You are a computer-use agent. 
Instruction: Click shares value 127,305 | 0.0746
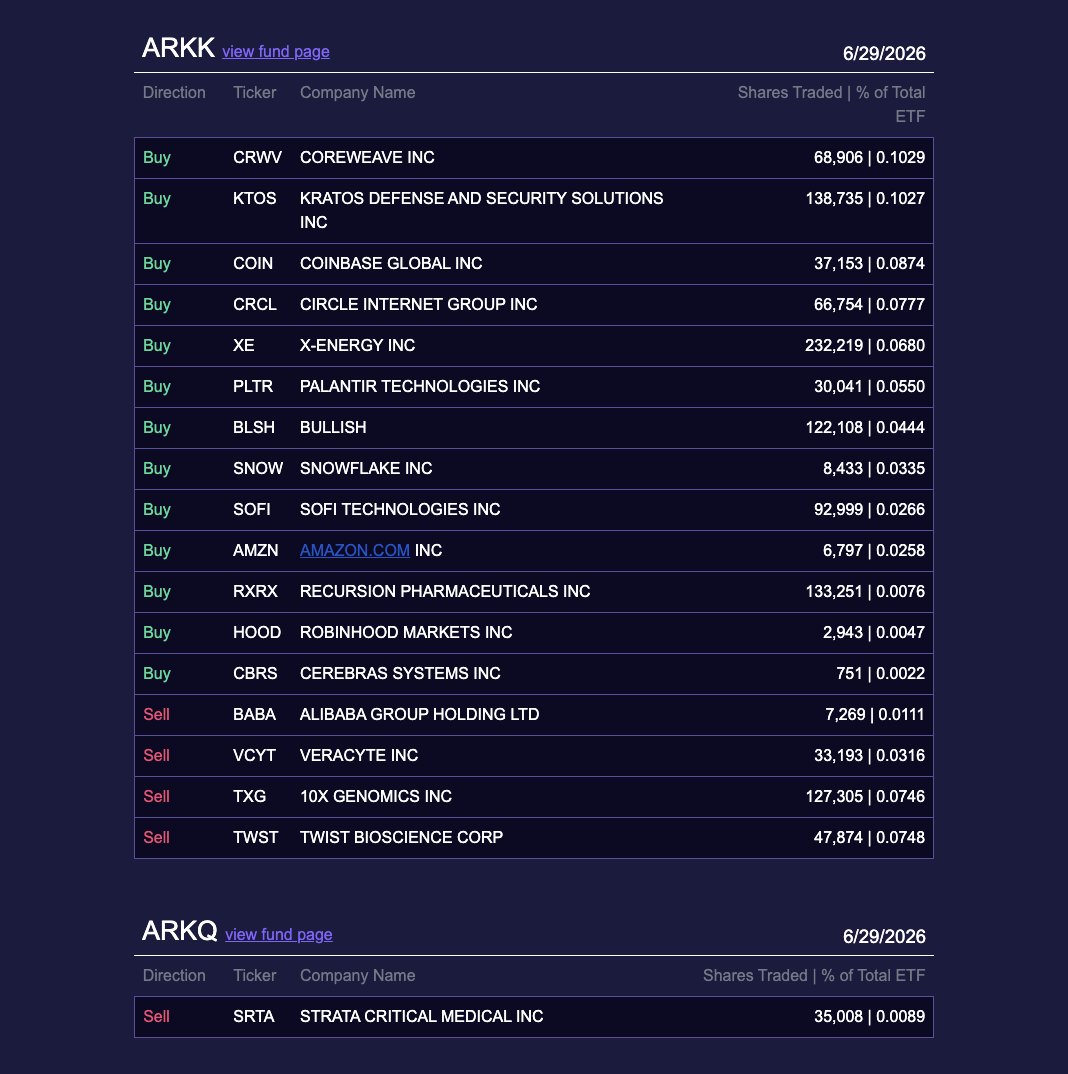tap(865, 797)
